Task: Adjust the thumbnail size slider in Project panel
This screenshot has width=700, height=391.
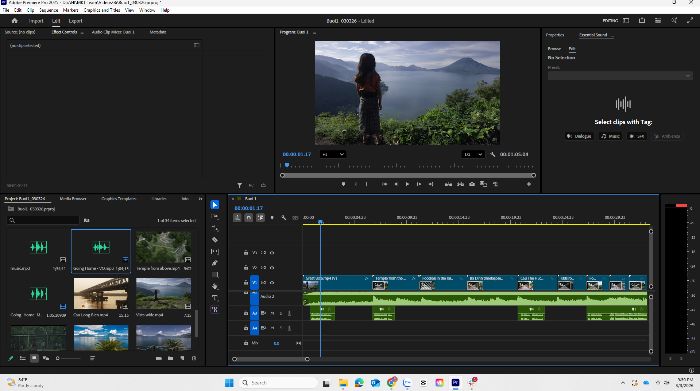Action: click(70, 358)
